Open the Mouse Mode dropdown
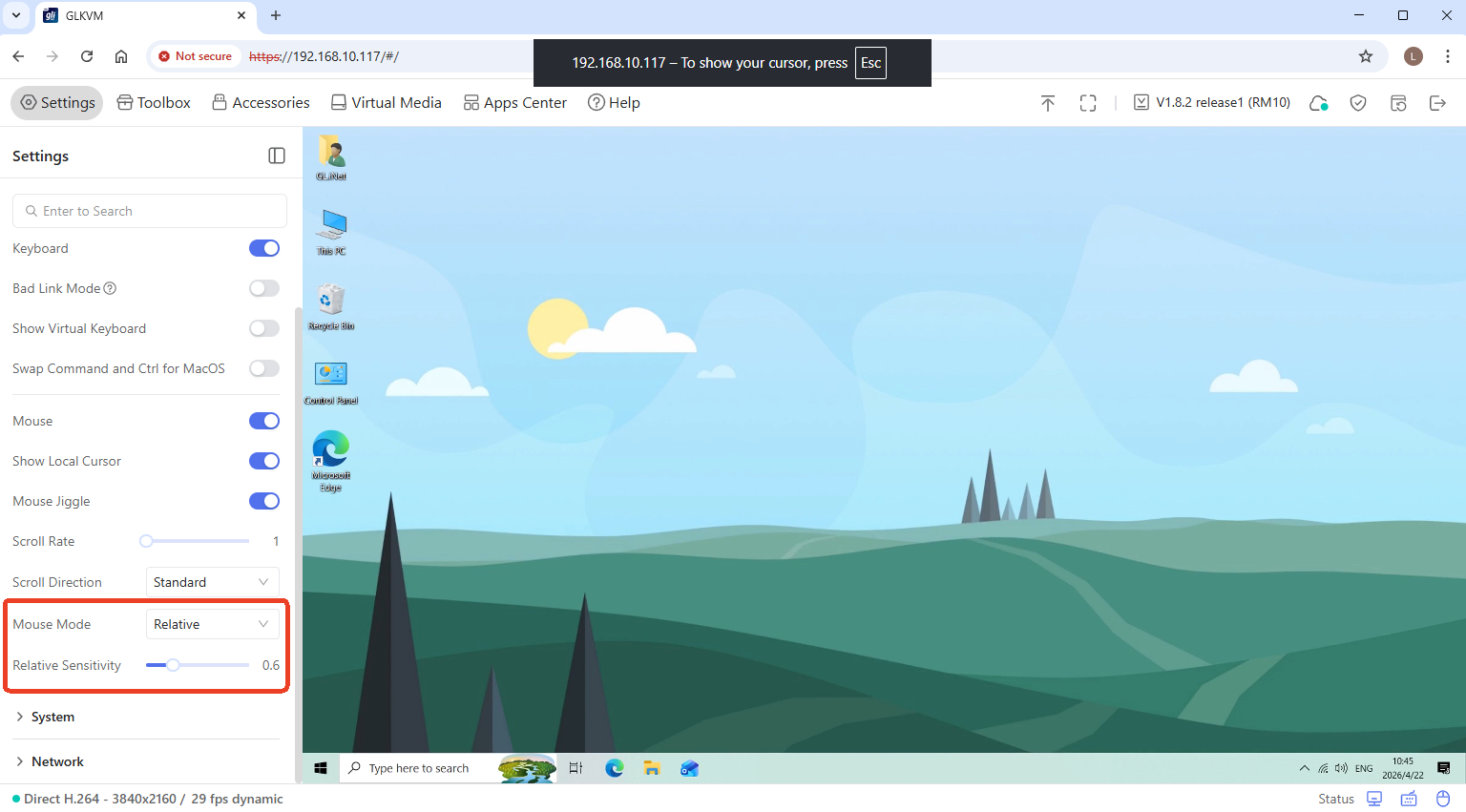The height and width of the screenshot is (812, 1466). [212, 624]
